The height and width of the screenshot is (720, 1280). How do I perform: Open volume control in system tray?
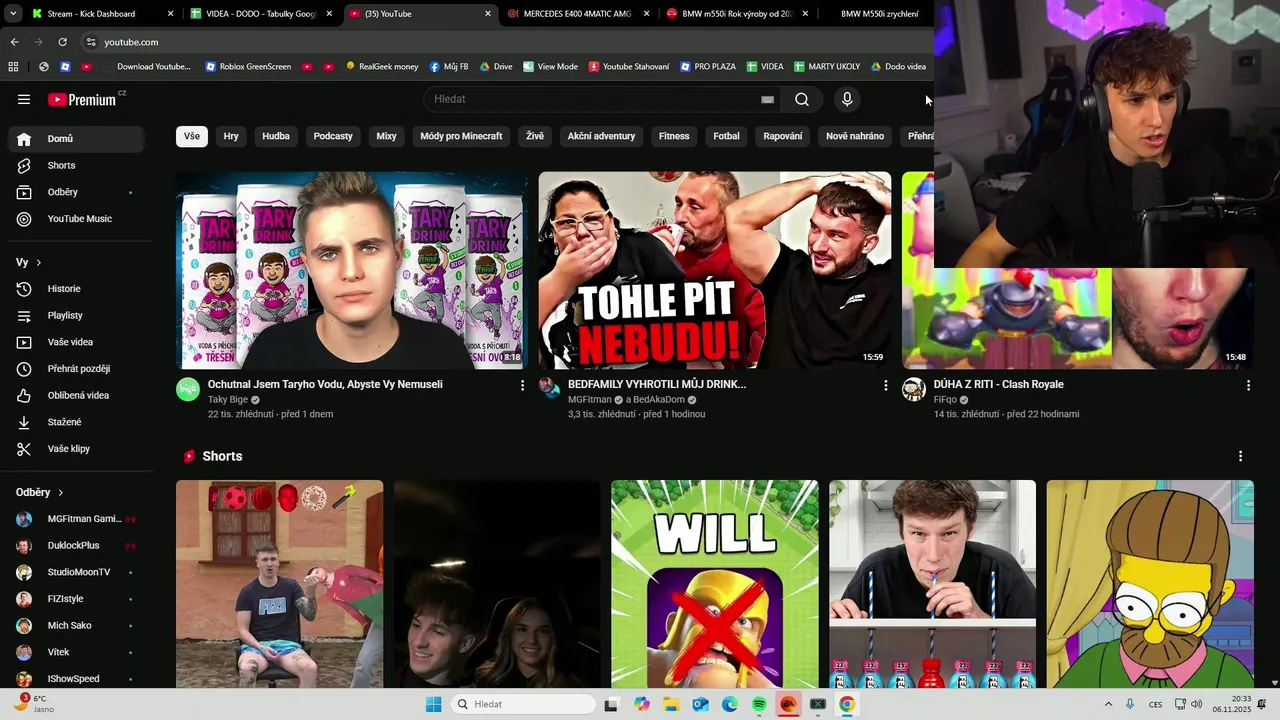[x=1196, y=704]
